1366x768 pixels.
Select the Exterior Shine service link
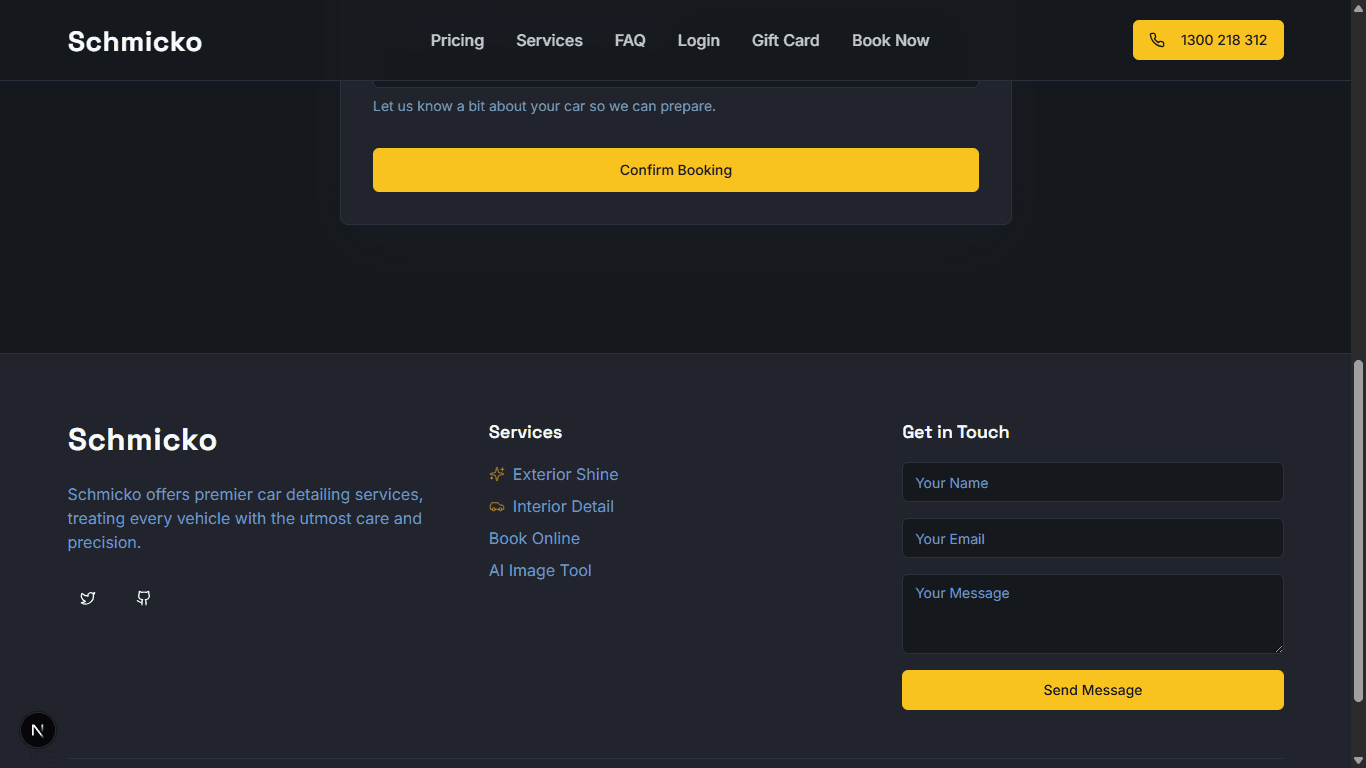[565, 474]
